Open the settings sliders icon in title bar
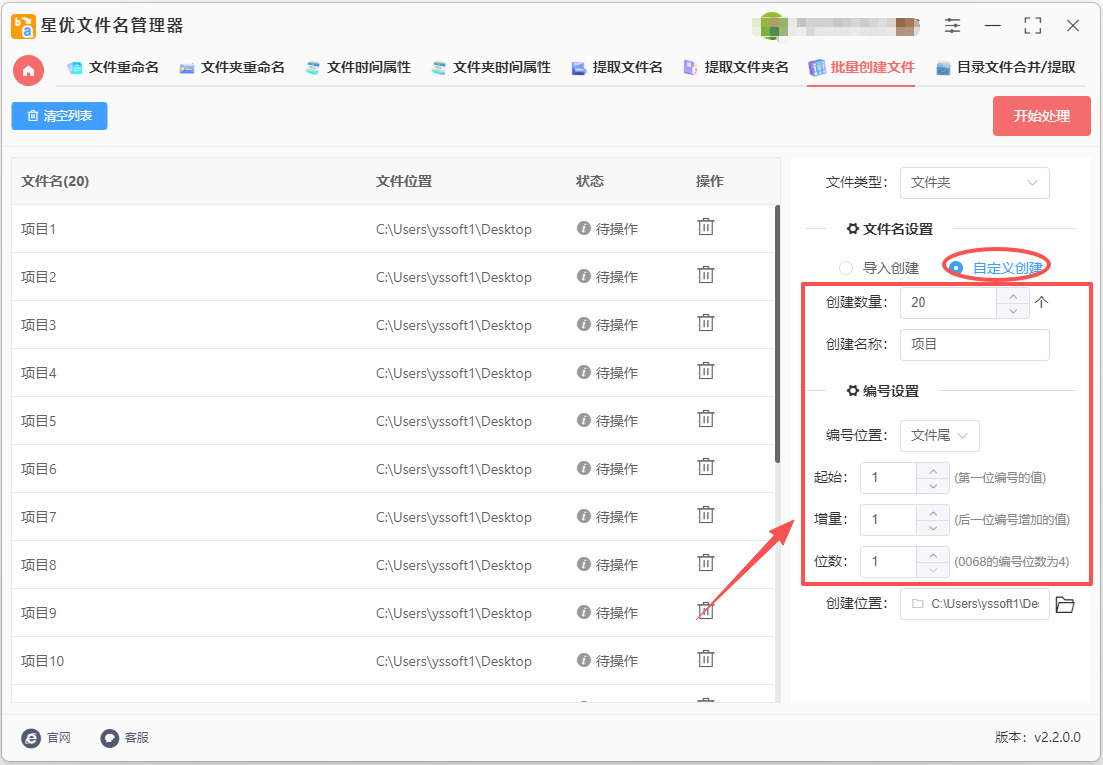The width and height of the screenshot is (1103, 765). point(952,26)
